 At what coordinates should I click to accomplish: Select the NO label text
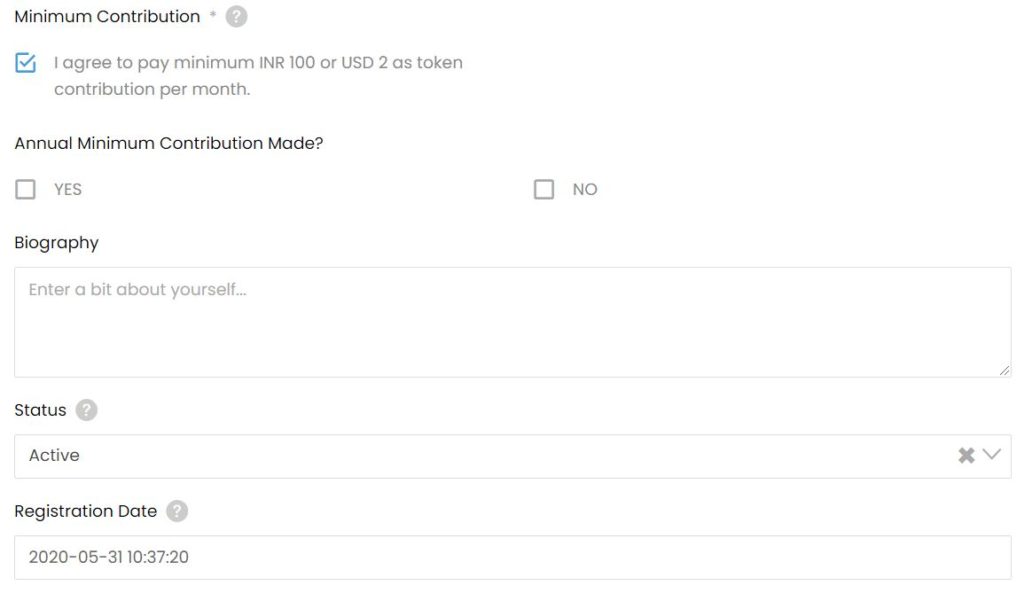[585, 189]
